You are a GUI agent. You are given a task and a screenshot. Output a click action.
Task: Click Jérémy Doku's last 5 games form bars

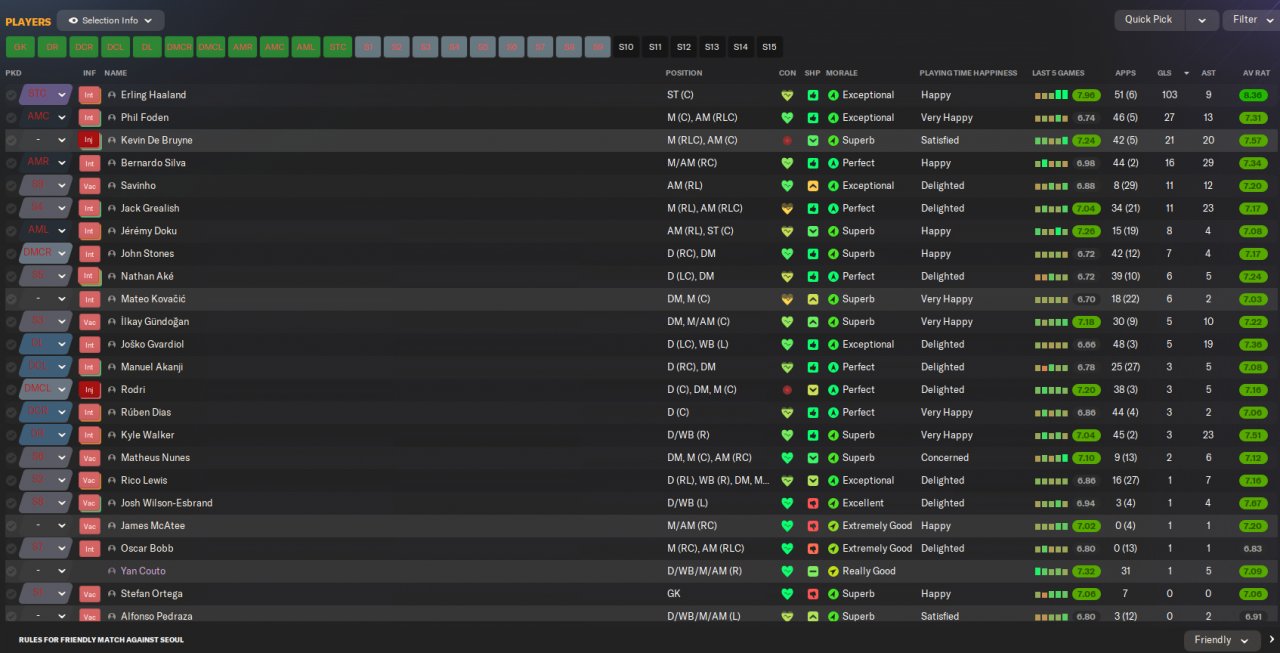[x=1052, y=231]
